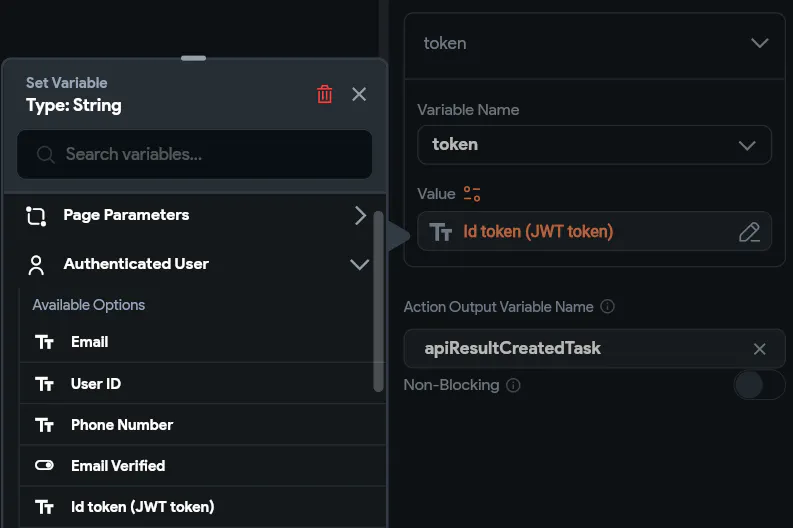Collapse the token header chevron
The height and width of the screenshot is (528, 793).
tap(759, 43)
